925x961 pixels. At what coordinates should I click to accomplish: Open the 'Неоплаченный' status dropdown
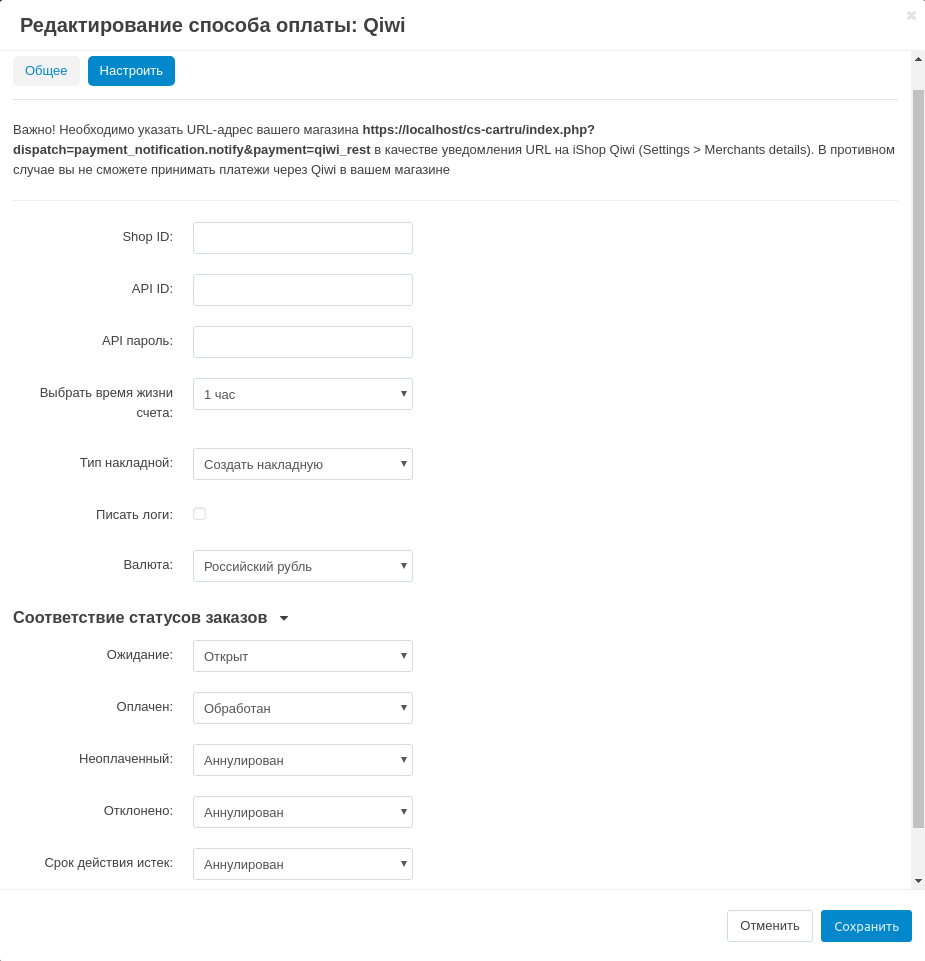coord(303,760)
